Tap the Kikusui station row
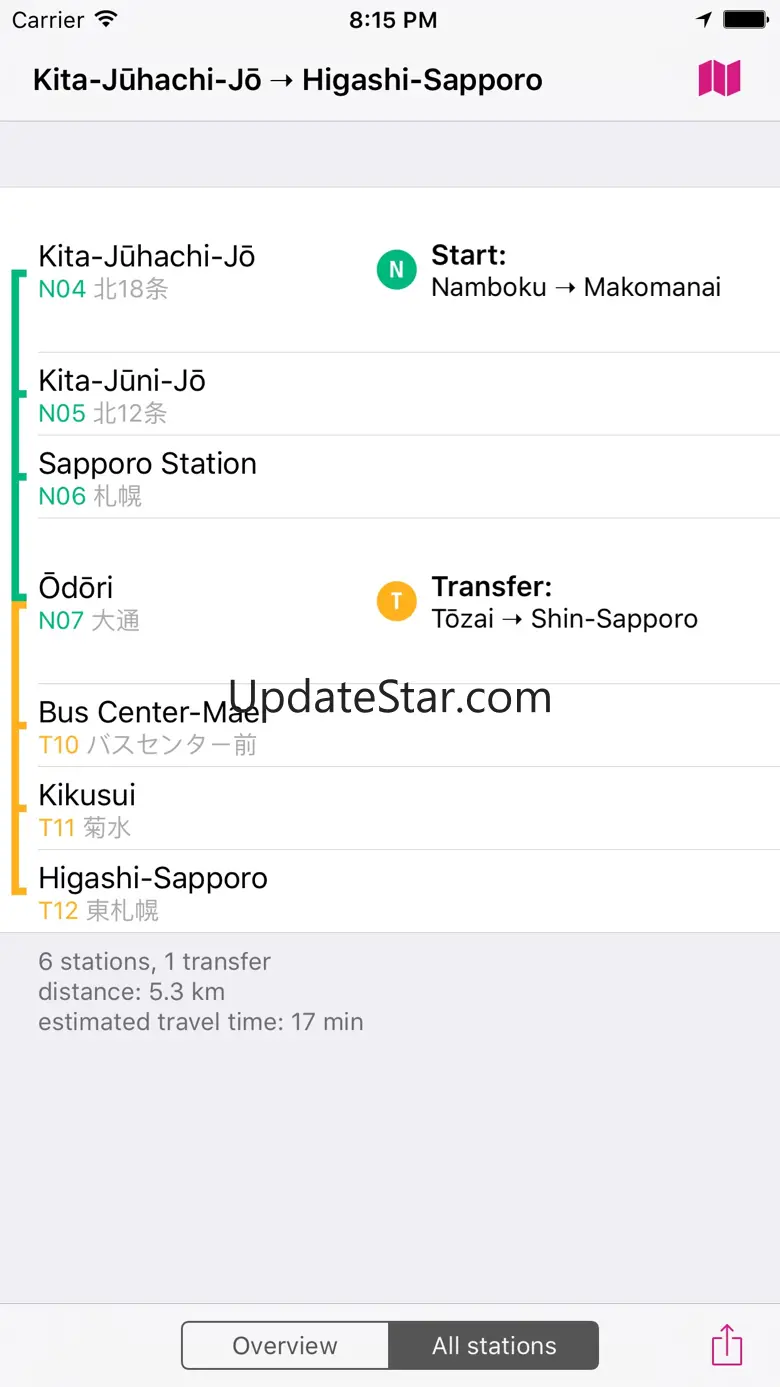 [x=88, y=810]
